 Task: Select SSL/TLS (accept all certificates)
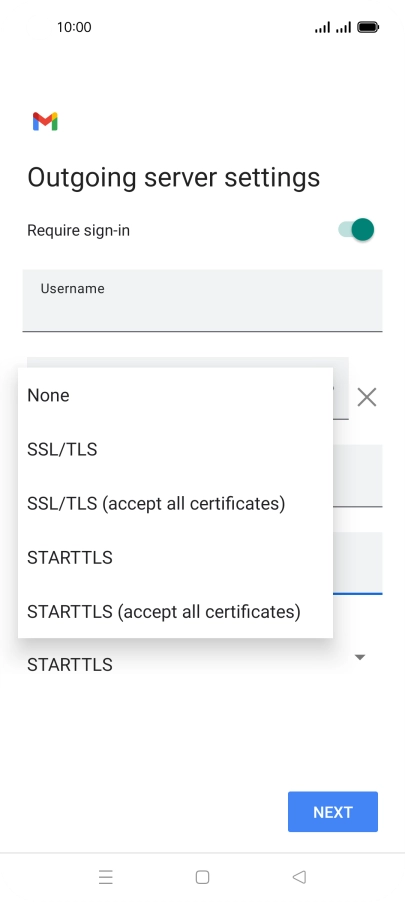tap(175, 503)
